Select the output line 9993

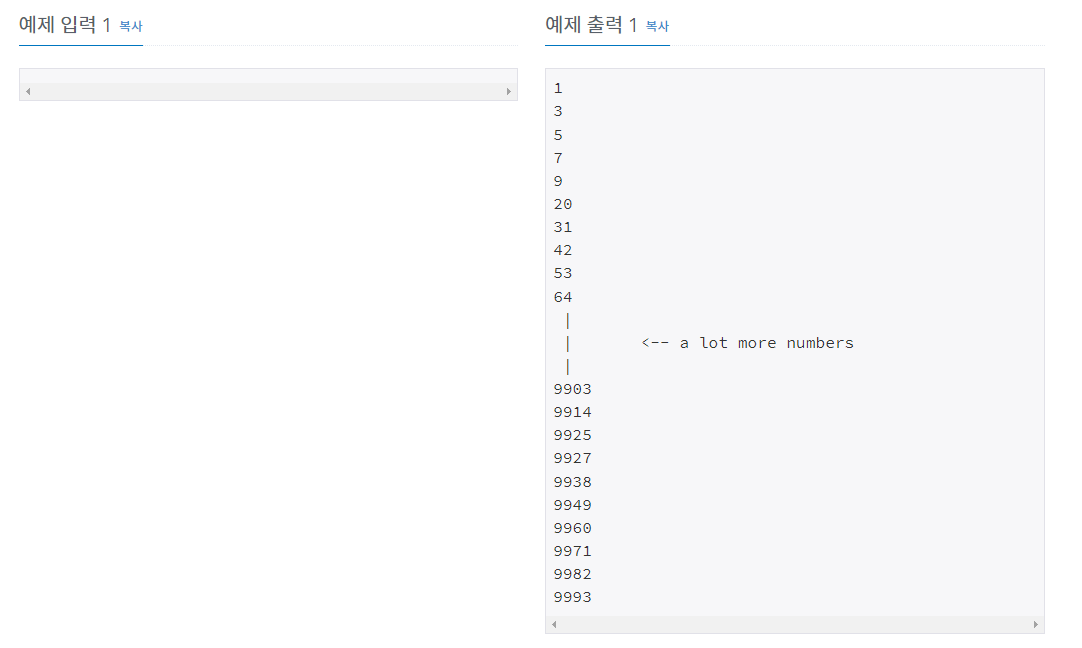pyautogui.click(x=572, y=597)
